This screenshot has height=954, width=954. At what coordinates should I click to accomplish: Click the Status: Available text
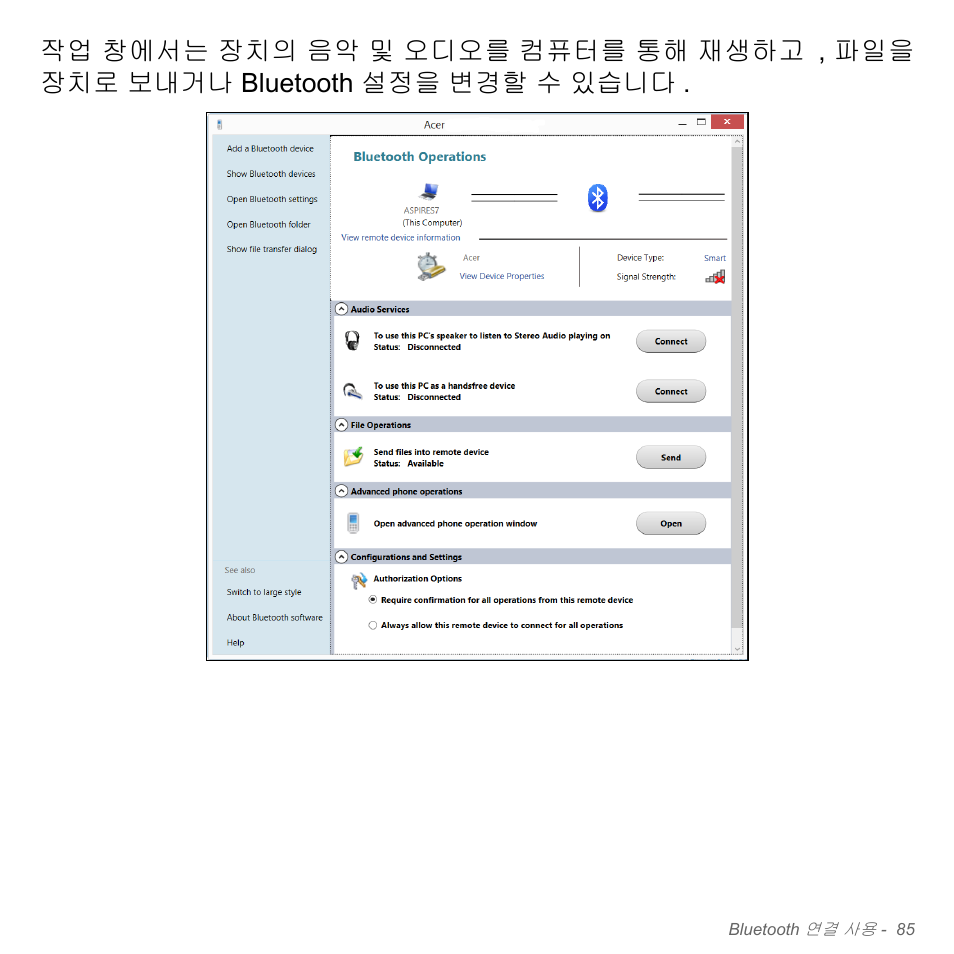409,464
